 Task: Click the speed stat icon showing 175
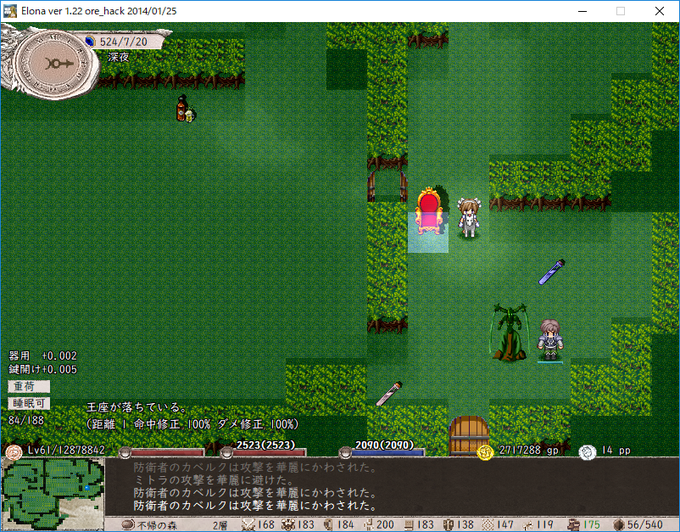point(574,525)
